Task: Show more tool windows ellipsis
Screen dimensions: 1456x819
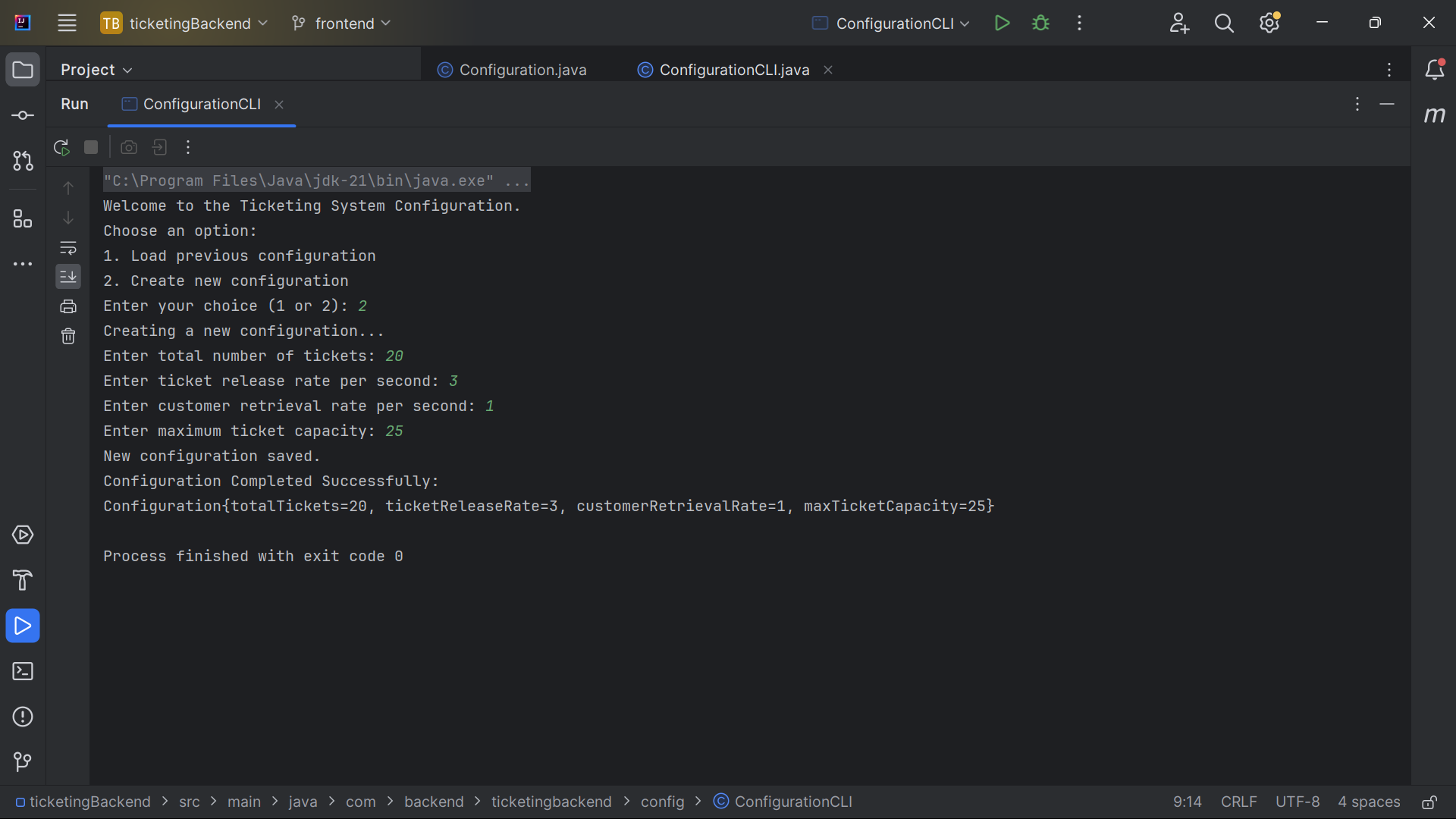Action: click(23, 264)
